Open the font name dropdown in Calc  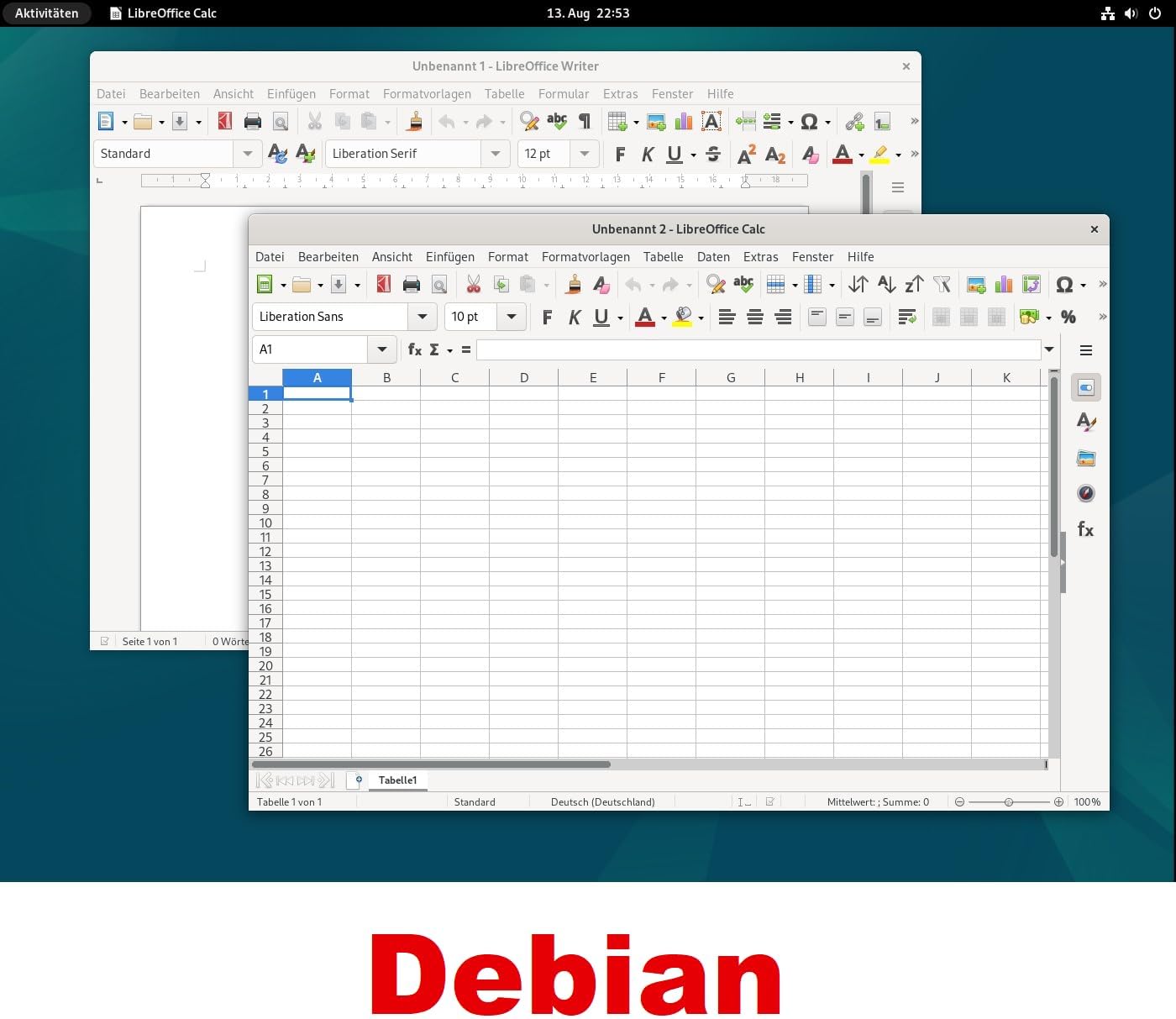pos(422,317)
